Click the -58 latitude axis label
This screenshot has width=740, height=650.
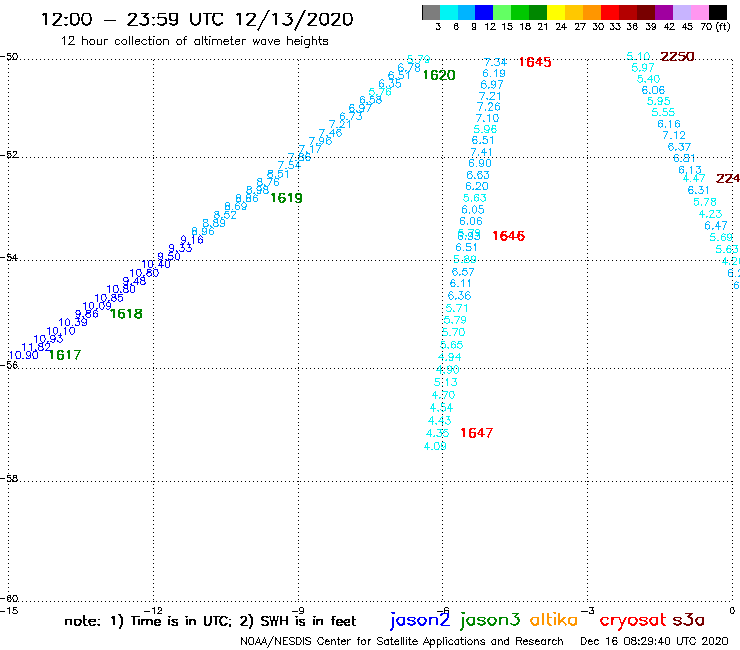(x=9, y=479)
